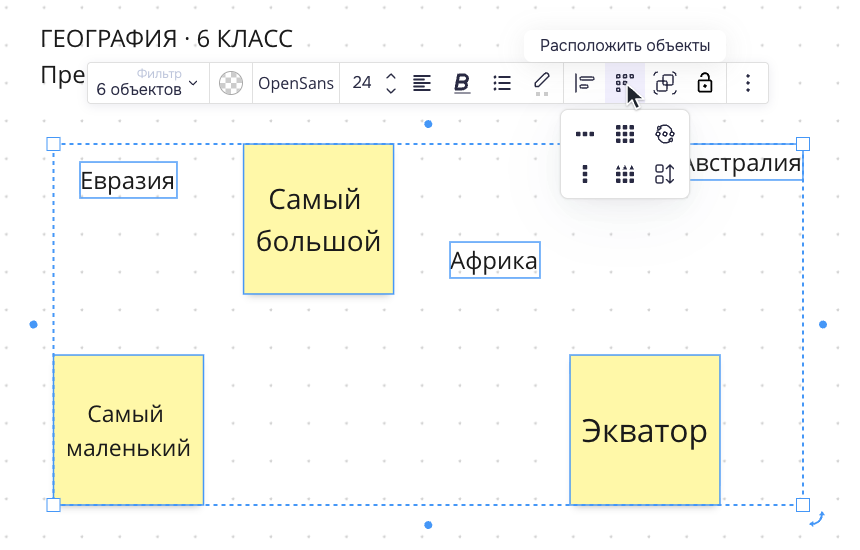The image size is (860, 550).
Task: Lock the selected objects
Action: (705, 83)
